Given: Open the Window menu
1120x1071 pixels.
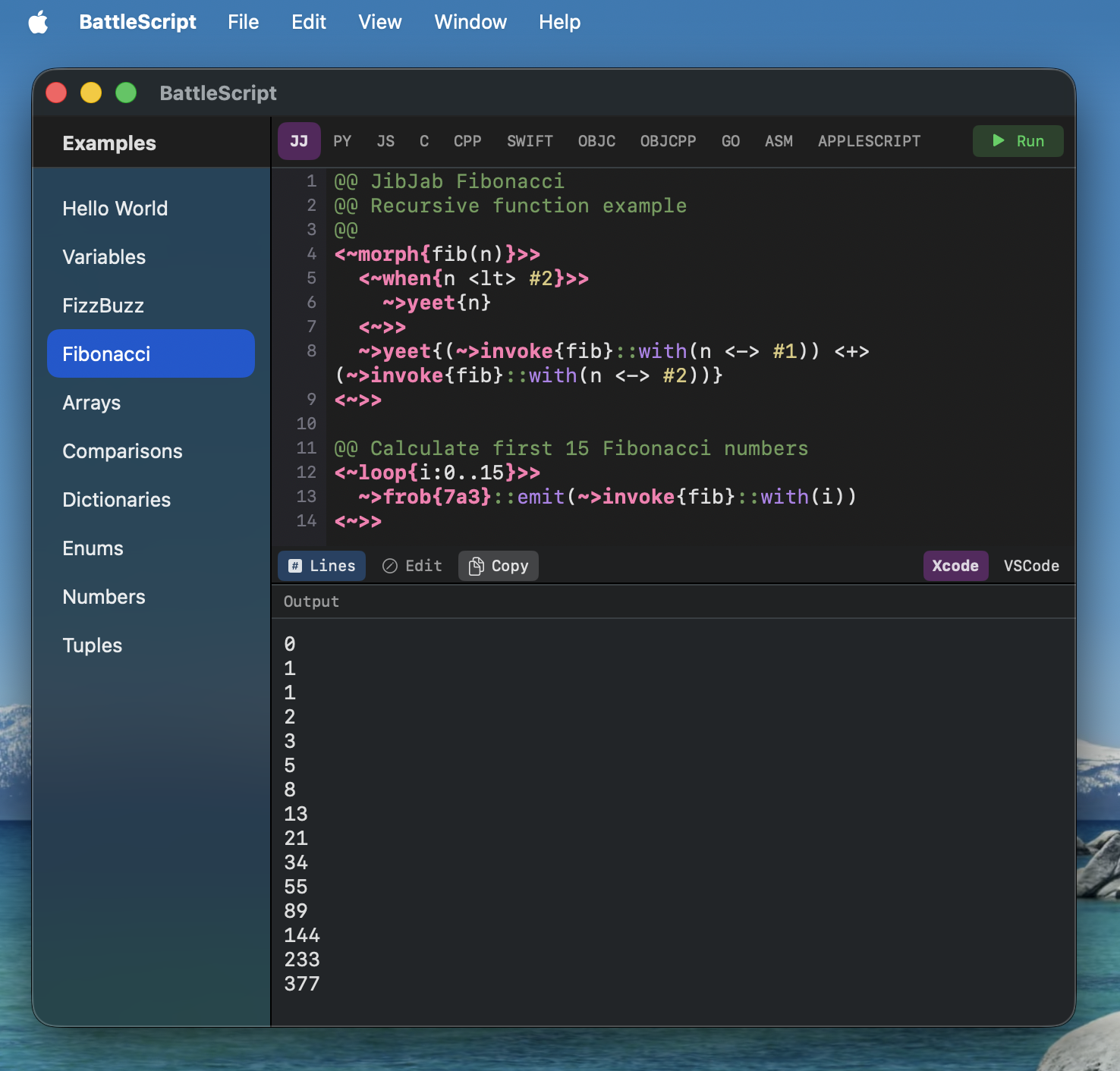Looking at the screenshot, I should 470,22.
